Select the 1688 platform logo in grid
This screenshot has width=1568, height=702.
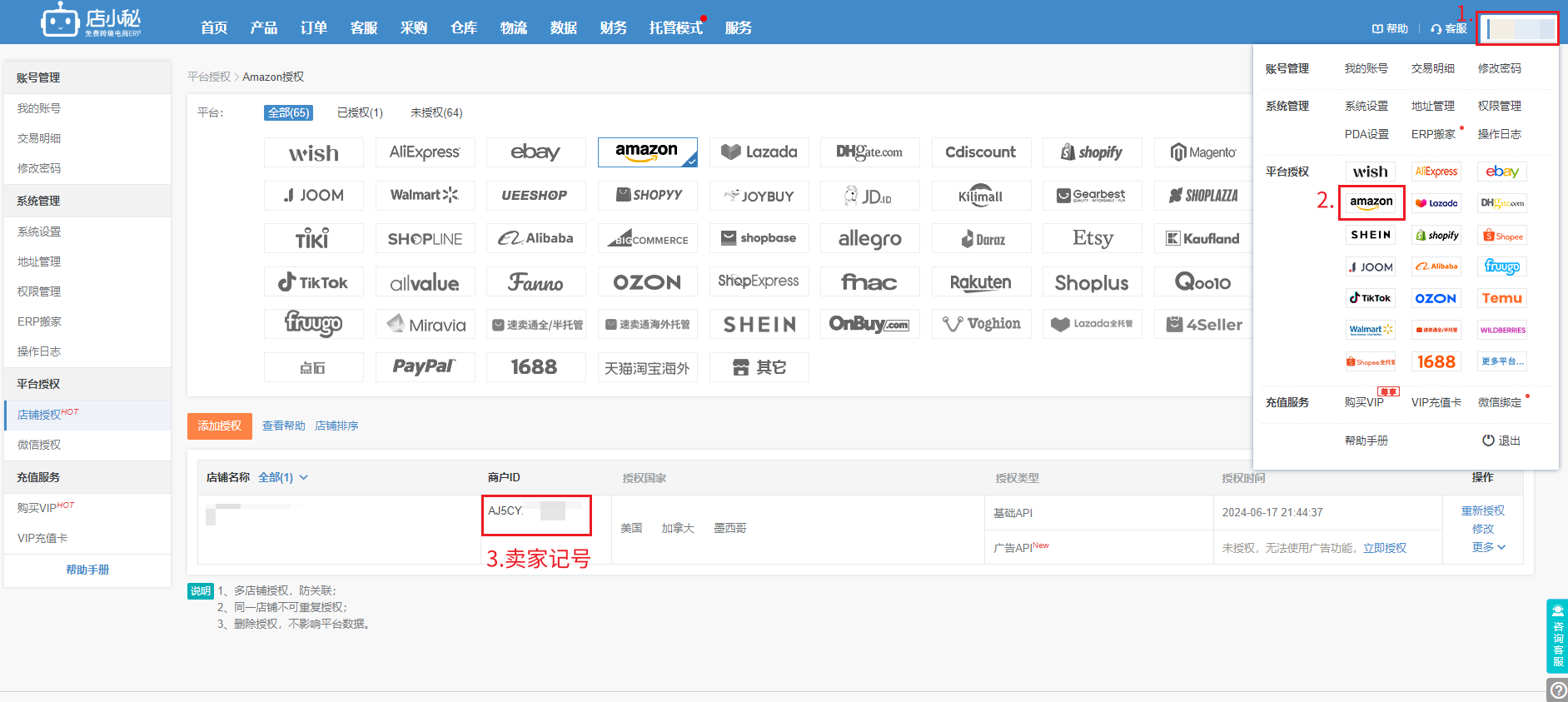535,367
